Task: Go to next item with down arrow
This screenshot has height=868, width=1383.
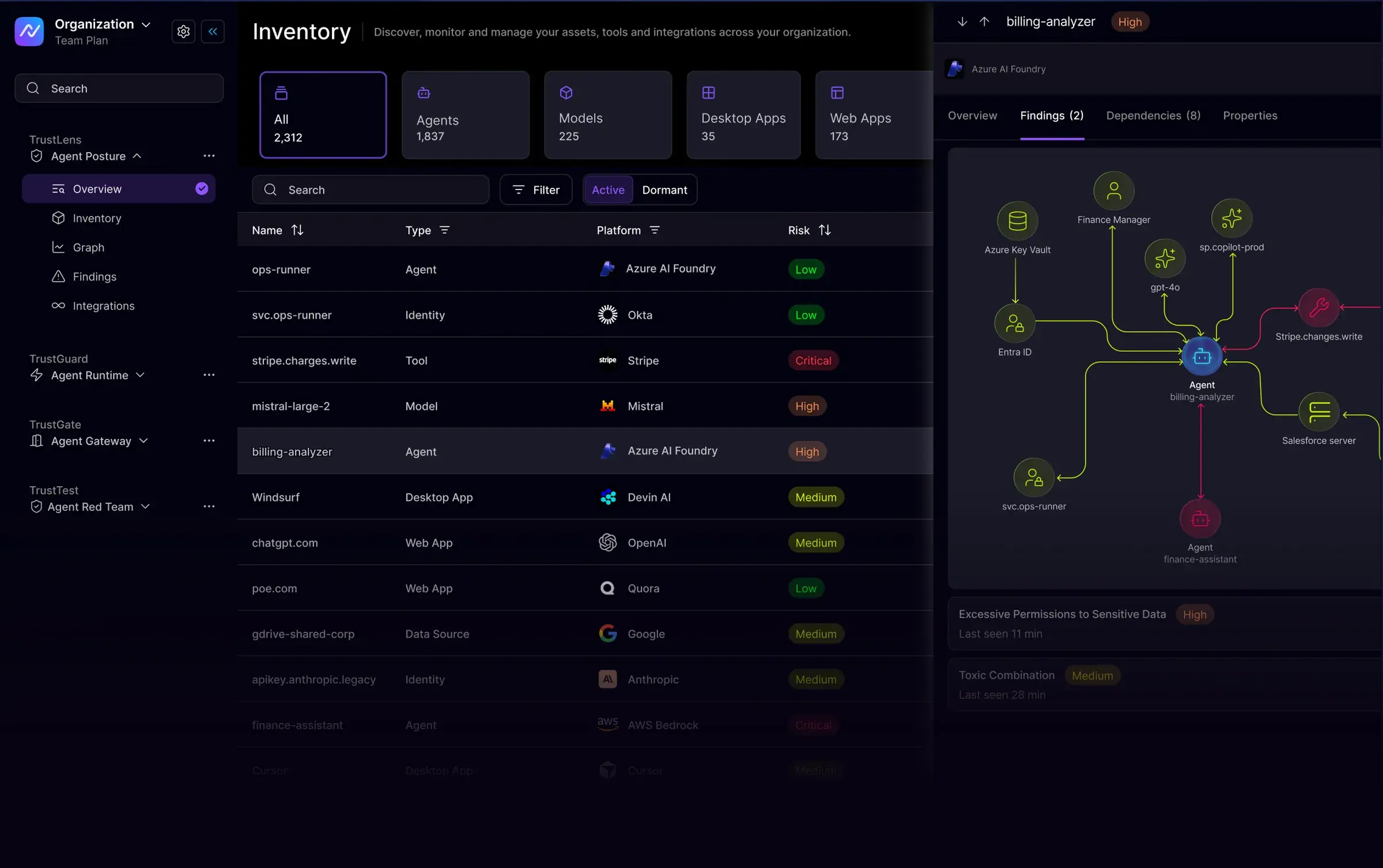Action: coord(962,22)
